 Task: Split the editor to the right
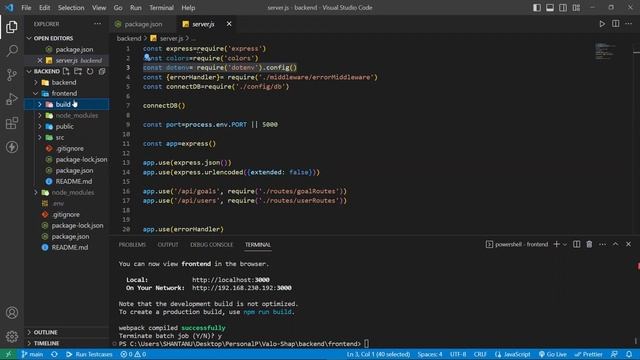616,24
